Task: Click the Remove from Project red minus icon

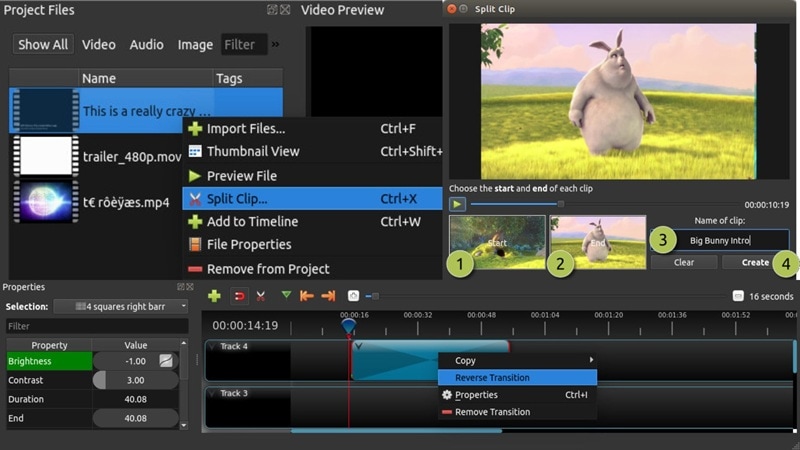Action: point(195,269)
